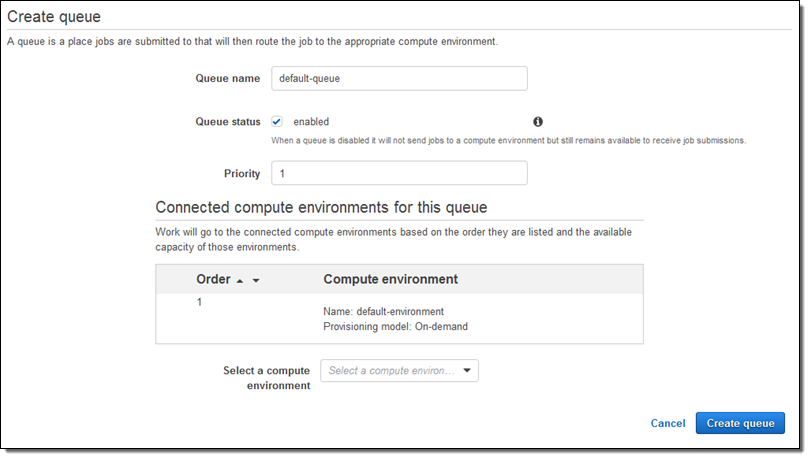This screenshot has height=459, width=810.
Task: Click the compute environment dropdown caret arrow
Action: (467, 371)
